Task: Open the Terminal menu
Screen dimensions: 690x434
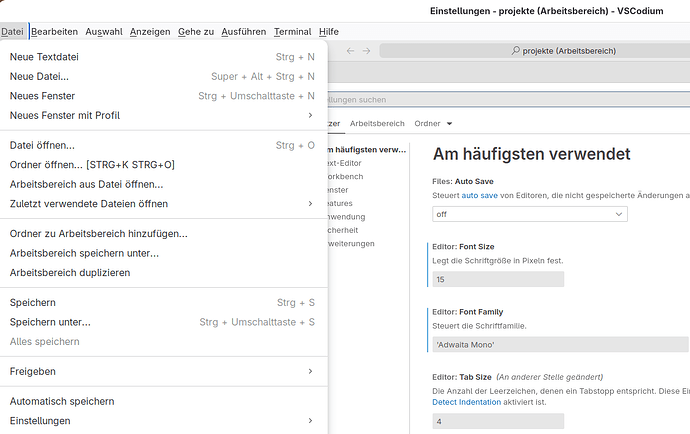Action: pos(293,32)
